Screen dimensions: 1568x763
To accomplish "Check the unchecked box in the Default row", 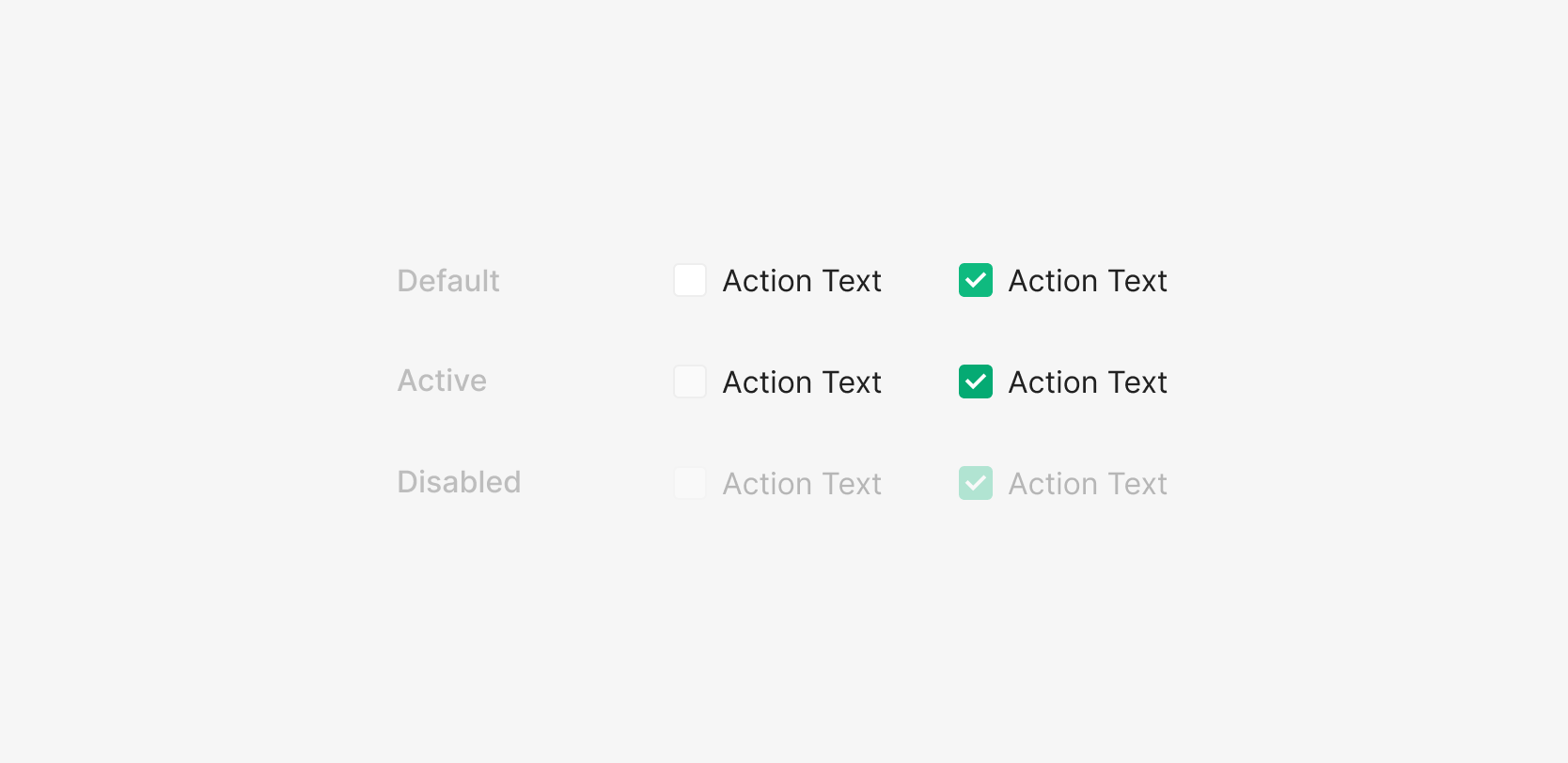I will [x=690, y=280].
